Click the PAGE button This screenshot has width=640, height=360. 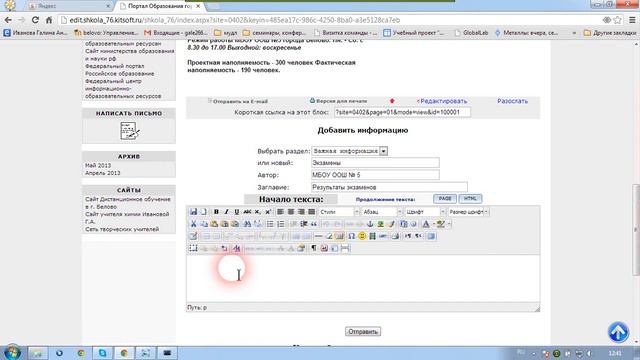[444, 199]
